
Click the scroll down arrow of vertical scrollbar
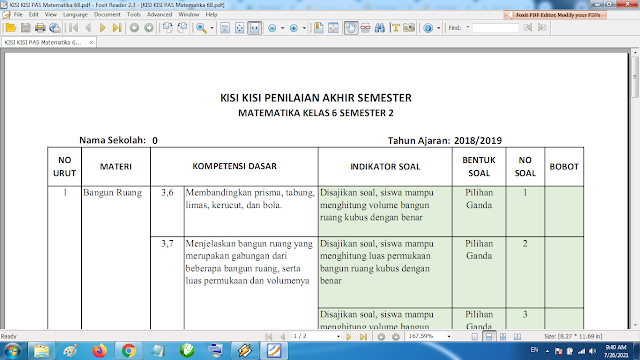(x=635, y=325)
